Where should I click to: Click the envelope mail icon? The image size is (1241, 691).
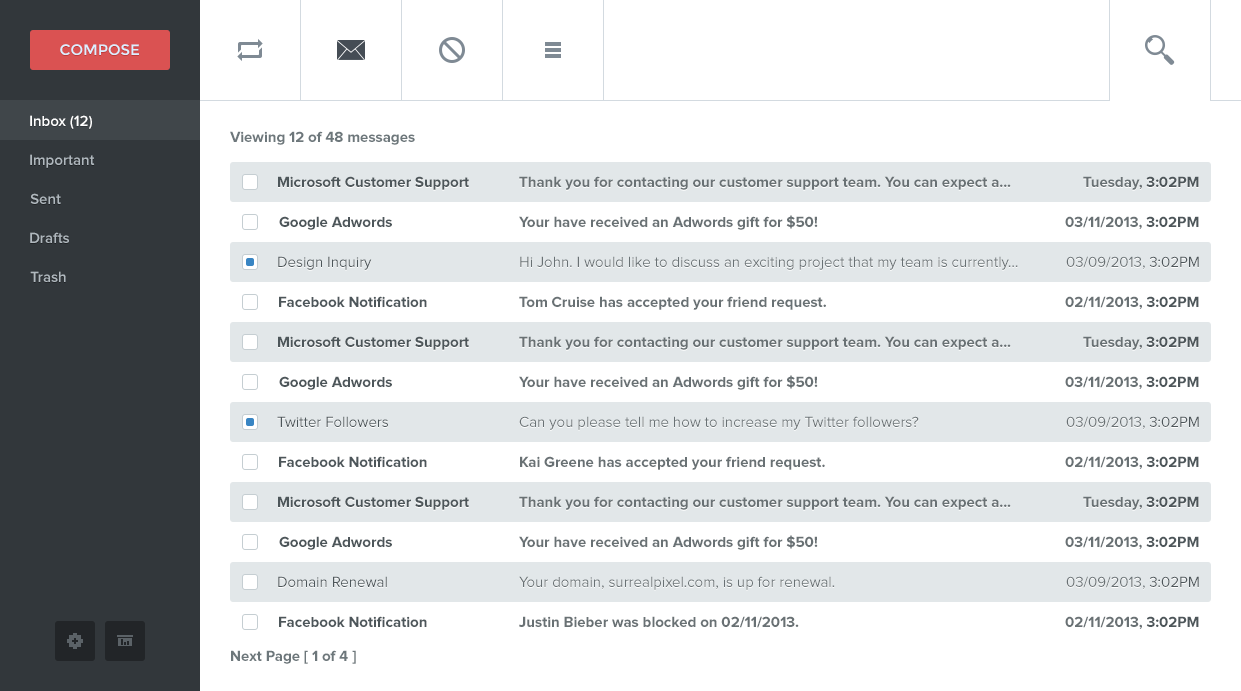(351, 50)
